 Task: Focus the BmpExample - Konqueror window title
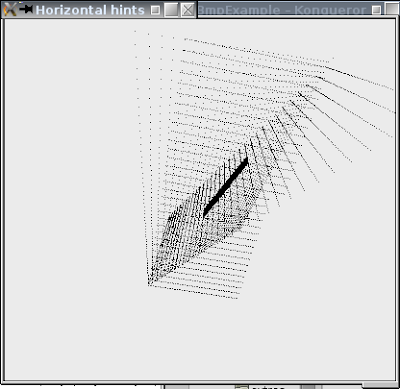click(x=282, y=10)
